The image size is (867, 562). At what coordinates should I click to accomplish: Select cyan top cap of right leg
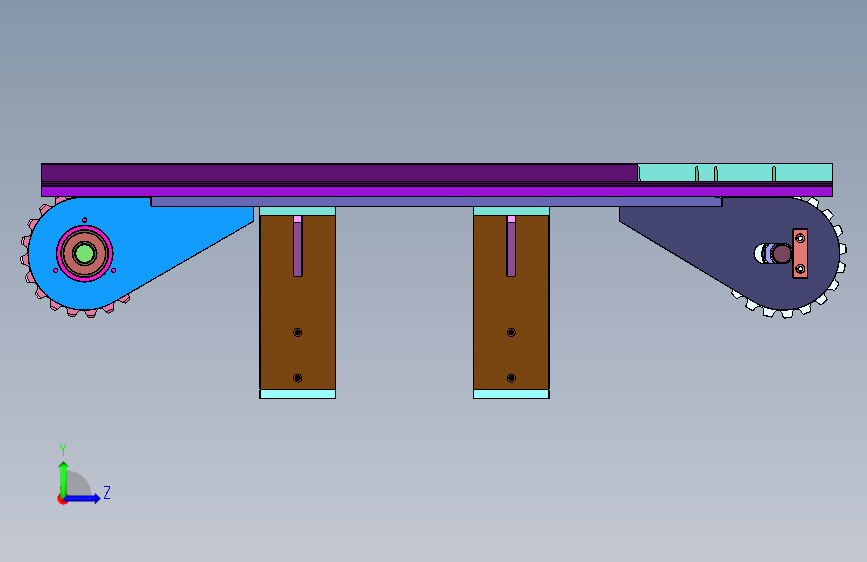click(511, 211)
